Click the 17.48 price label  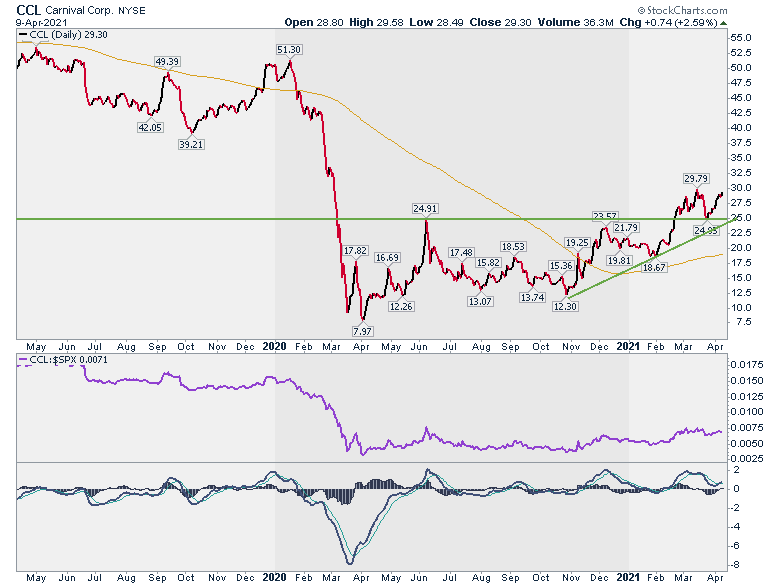461,253
